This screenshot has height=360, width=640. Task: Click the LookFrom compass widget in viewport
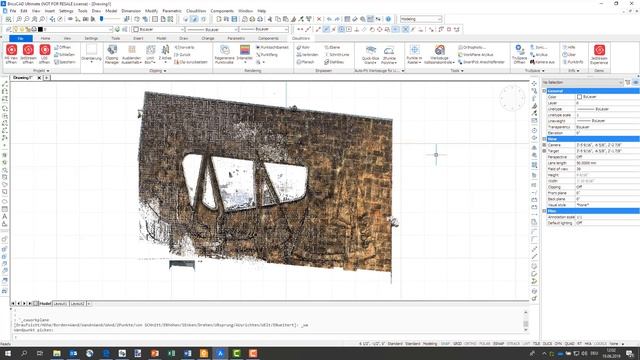tap(512, 98)
